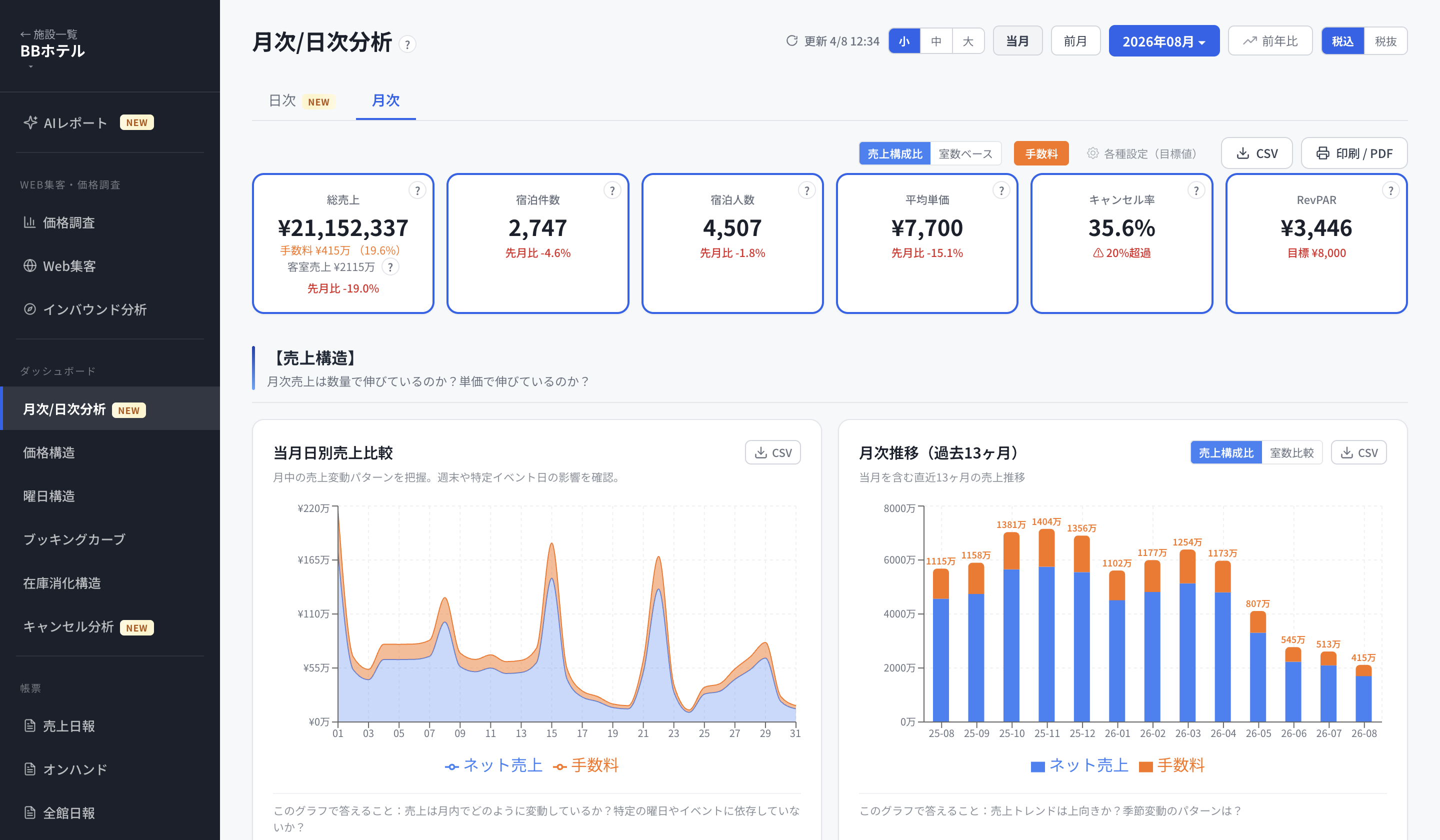Switch to 税込 pricing
The width and height of the screenshot is (1440, 840).
[1343, 41]
